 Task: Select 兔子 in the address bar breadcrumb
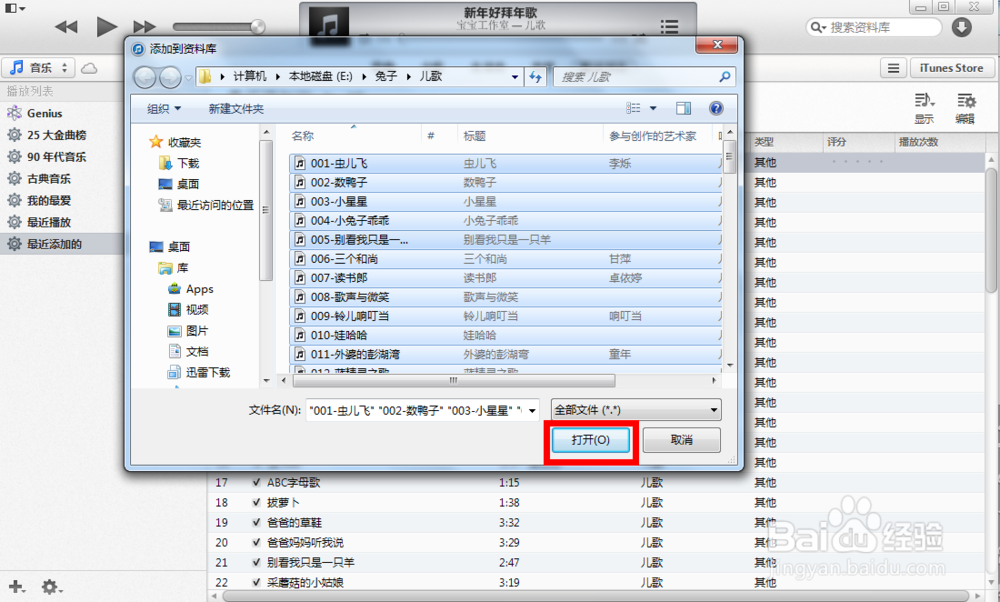[386, 76]
